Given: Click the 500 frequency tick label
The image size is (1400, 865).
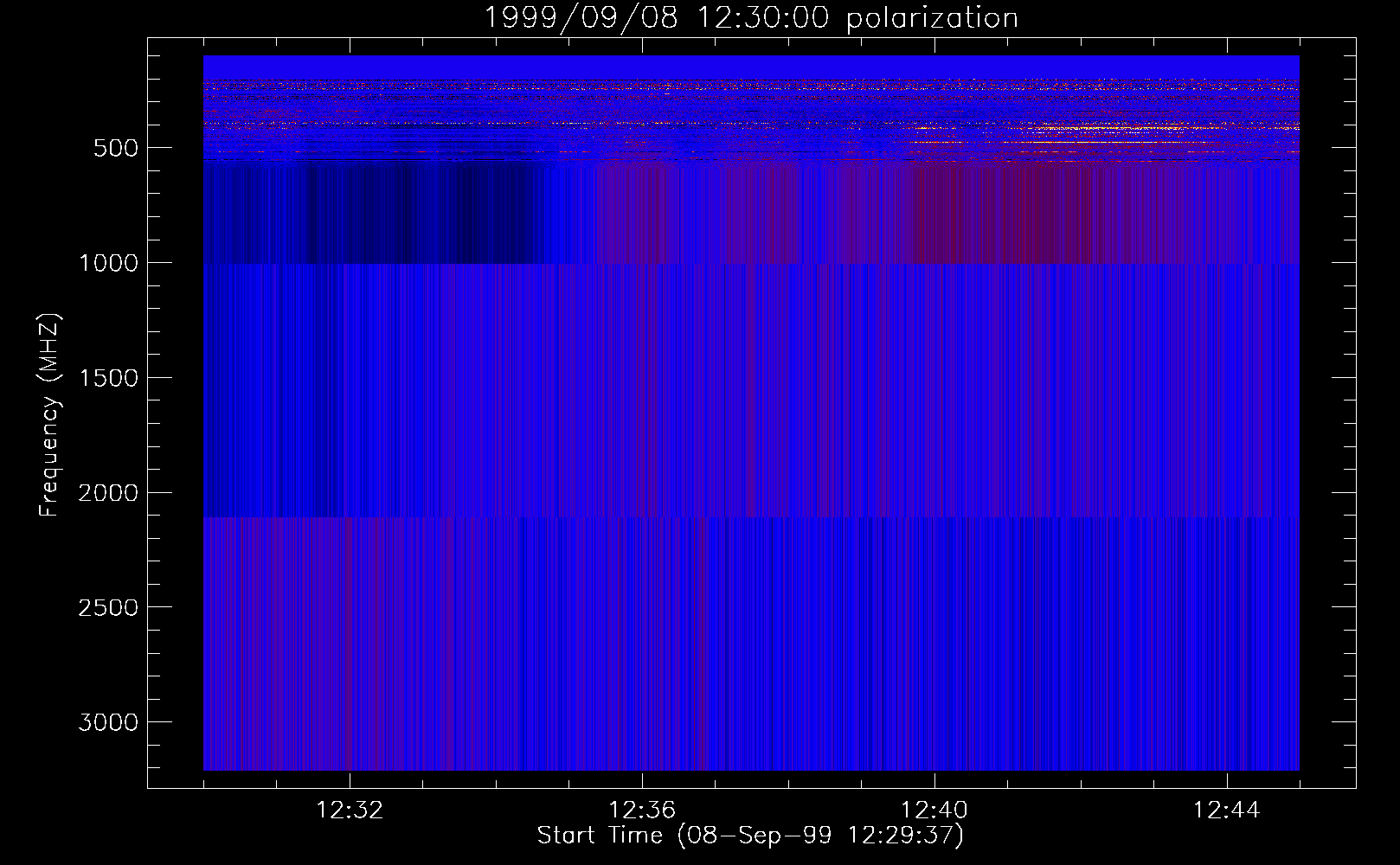Looking at the screenshot, I should (116, 148).
